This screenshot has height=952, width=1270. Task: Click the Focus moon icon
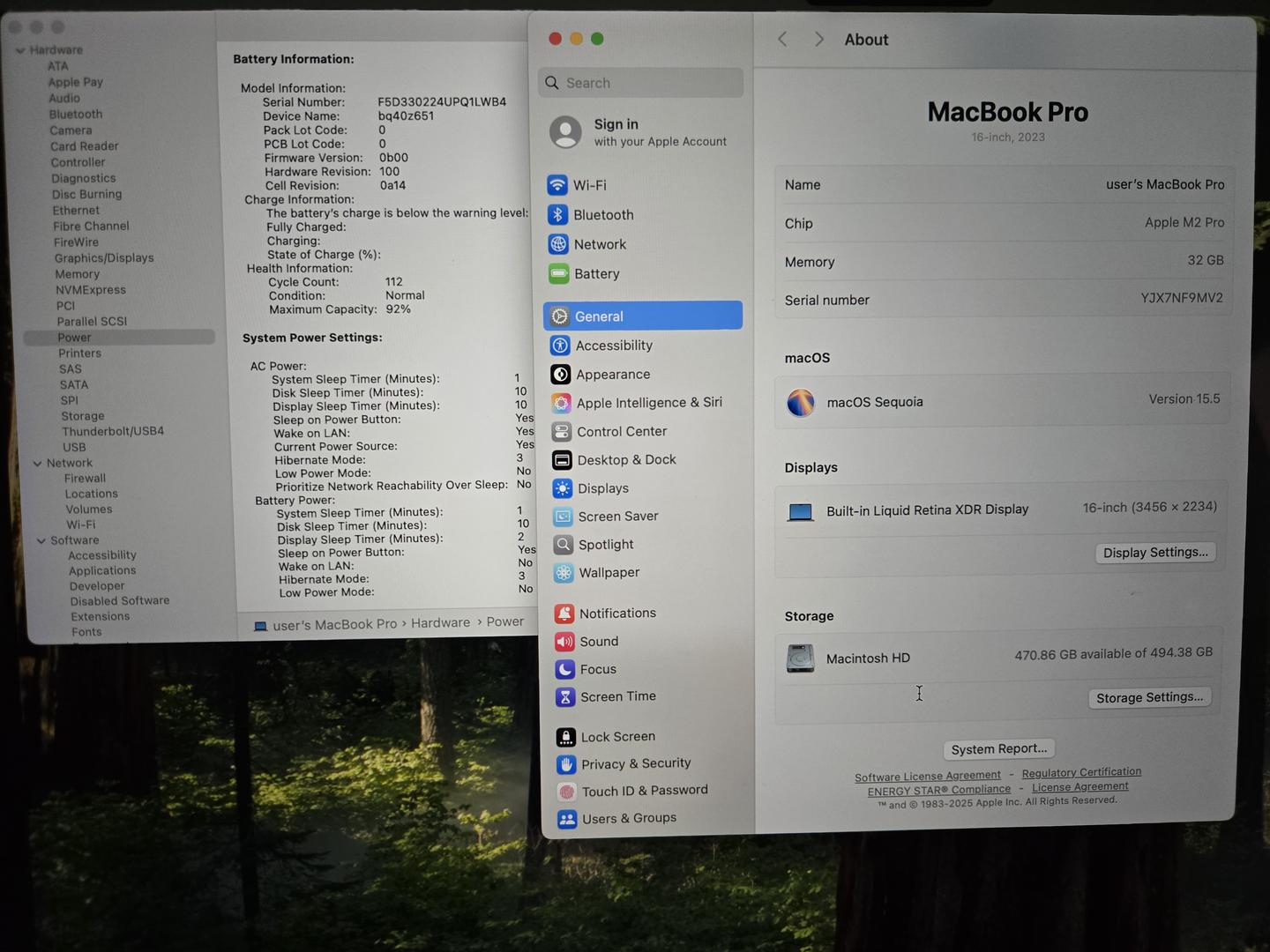click(564, 670)
